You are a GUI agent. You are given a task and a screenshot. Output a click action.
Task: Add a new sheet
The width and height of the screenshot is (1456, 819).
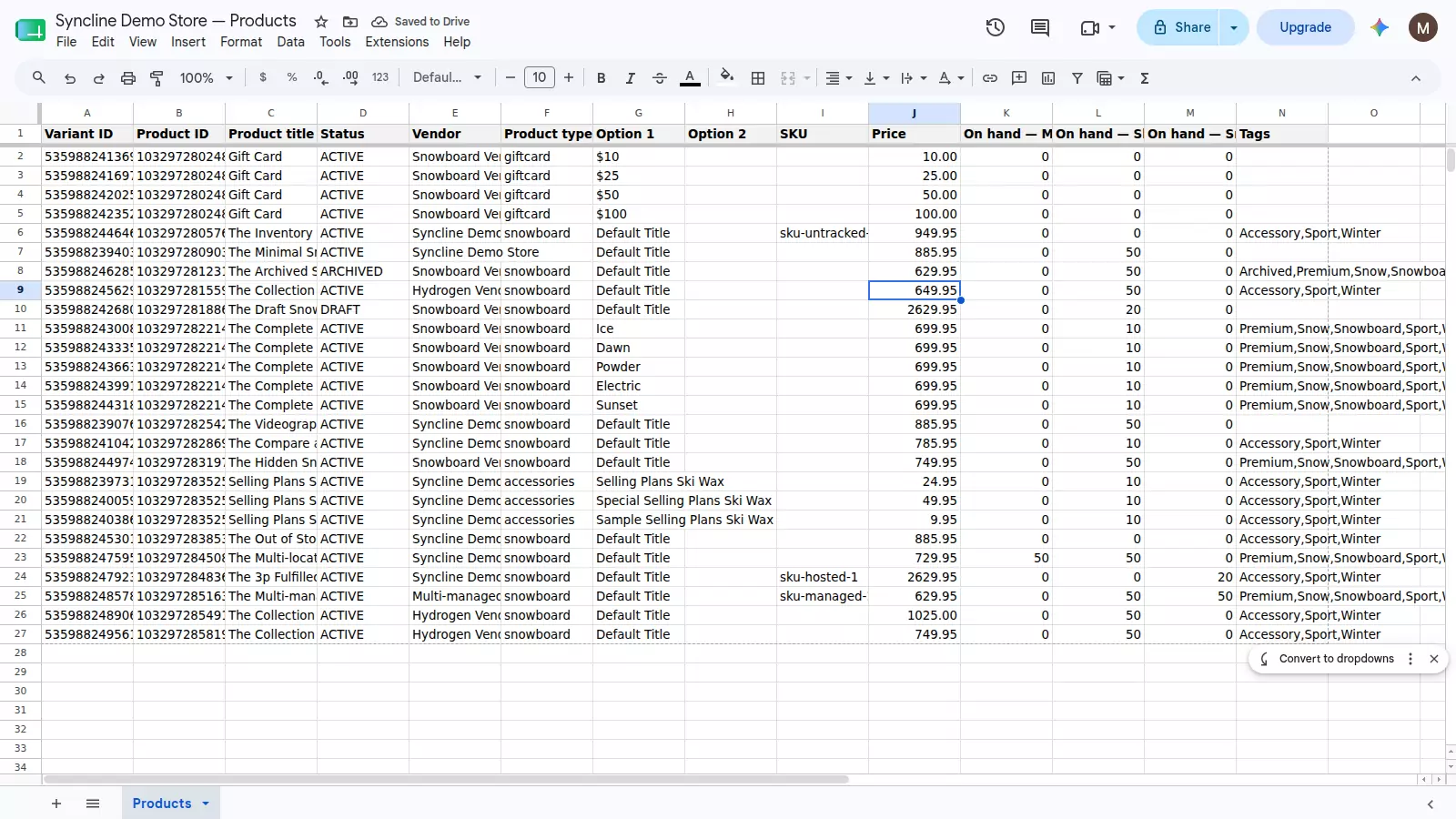56,804
